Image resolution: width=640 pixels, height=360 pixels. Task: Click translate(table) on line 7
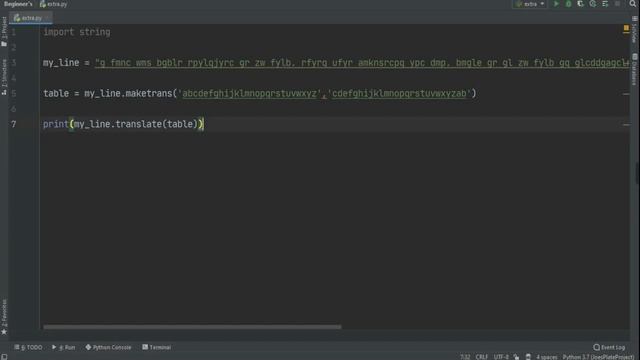pos(157,124)
